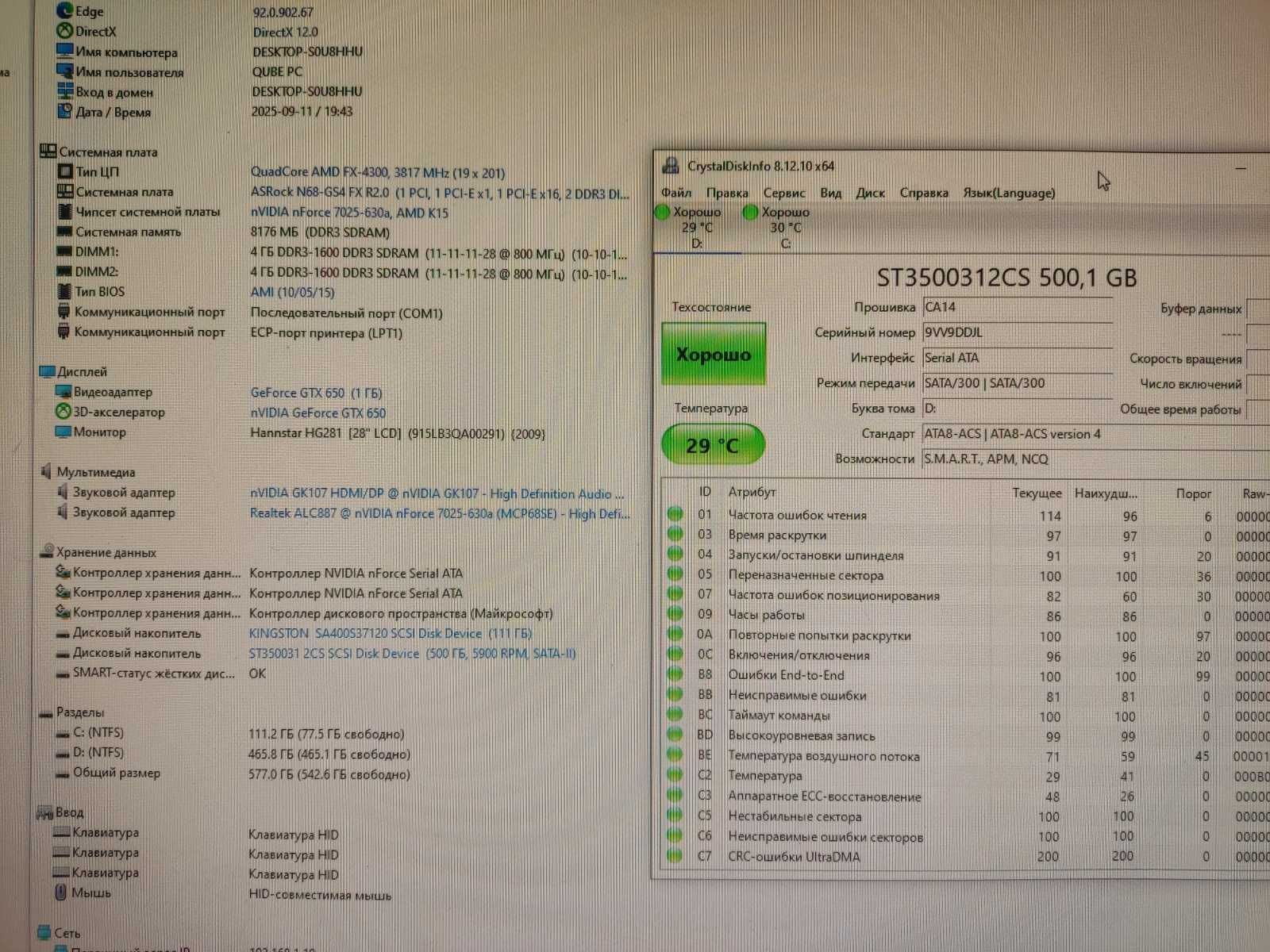Open the nVIDIA nForce 7025-630a chipset link
The image size is (1270, 952).
pos(349,213)
